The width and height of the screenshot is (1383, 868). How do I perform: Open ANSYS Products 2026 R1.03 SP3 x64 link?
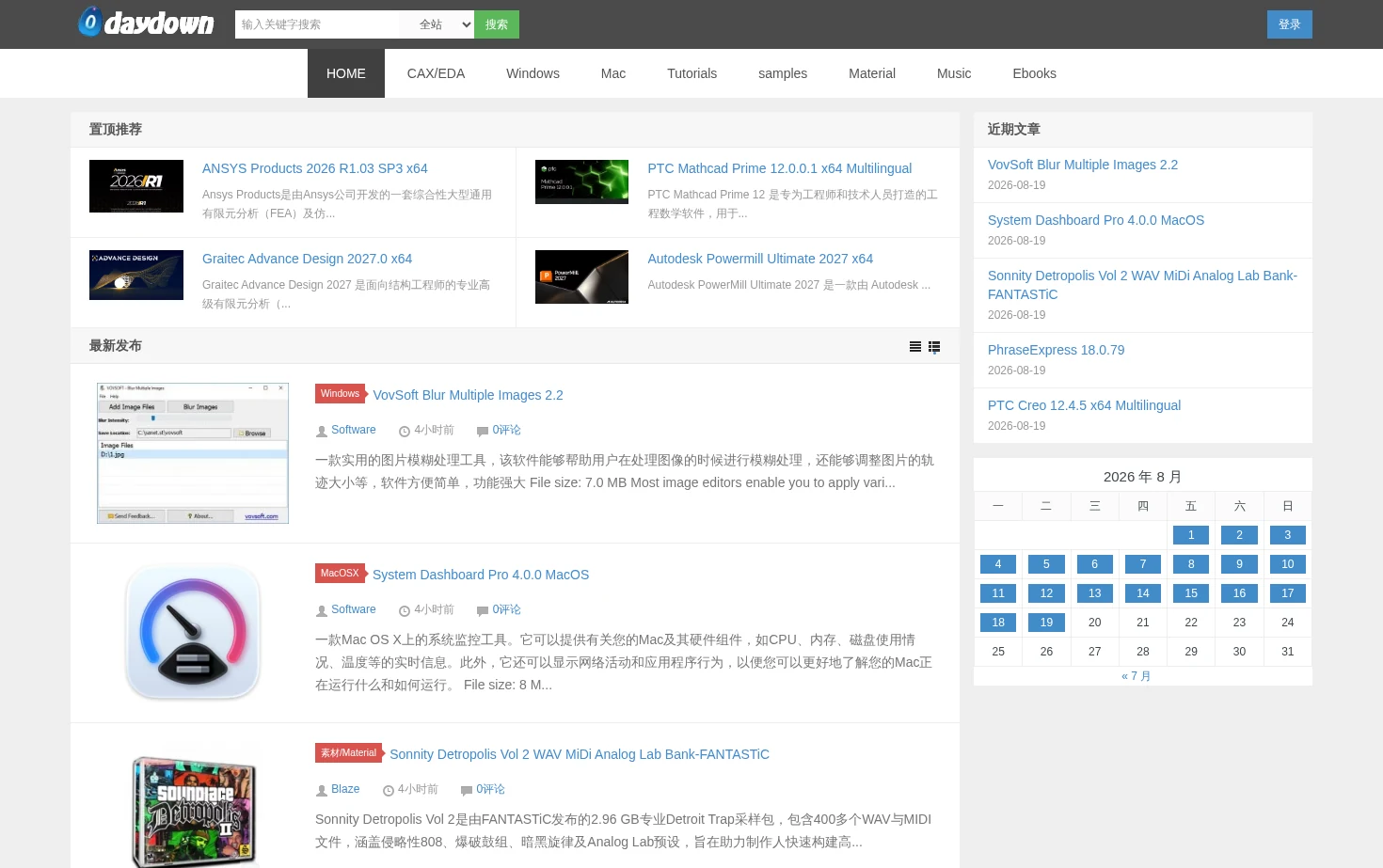point(315,168)
